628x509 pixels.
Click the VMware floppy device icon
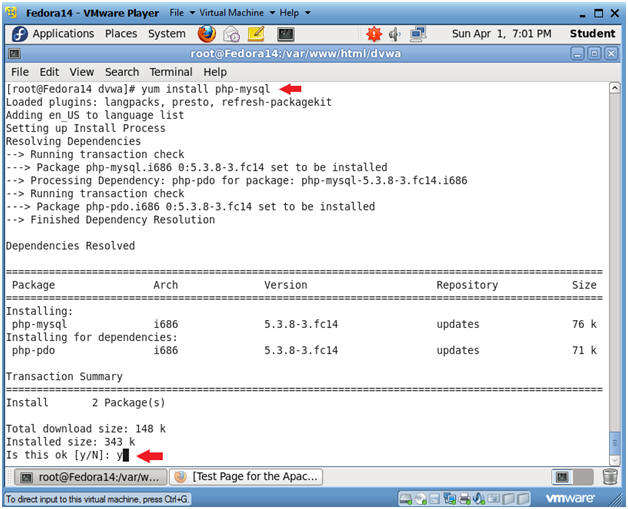[435, 499]
